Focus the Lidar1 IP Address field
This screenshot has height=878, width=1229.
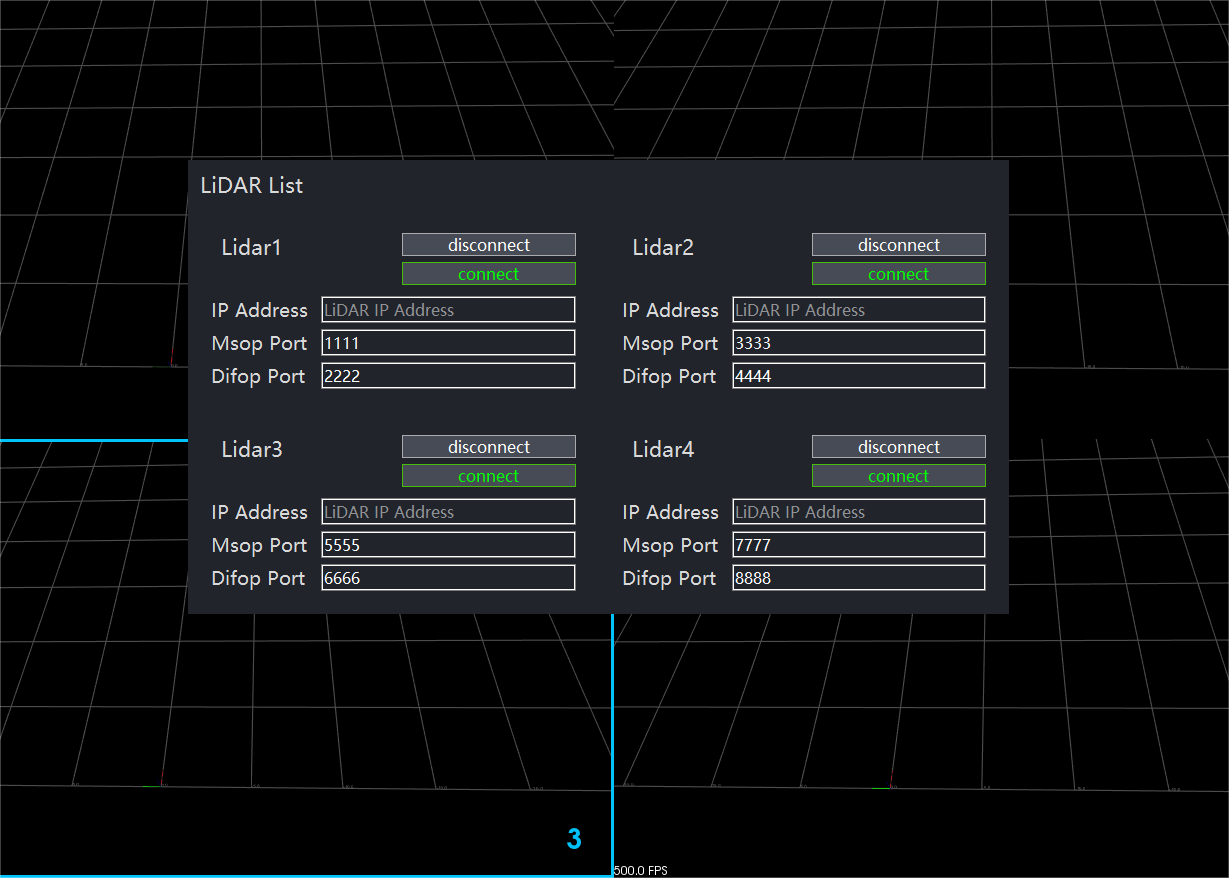pyautogui.click(x=448, y=310)
